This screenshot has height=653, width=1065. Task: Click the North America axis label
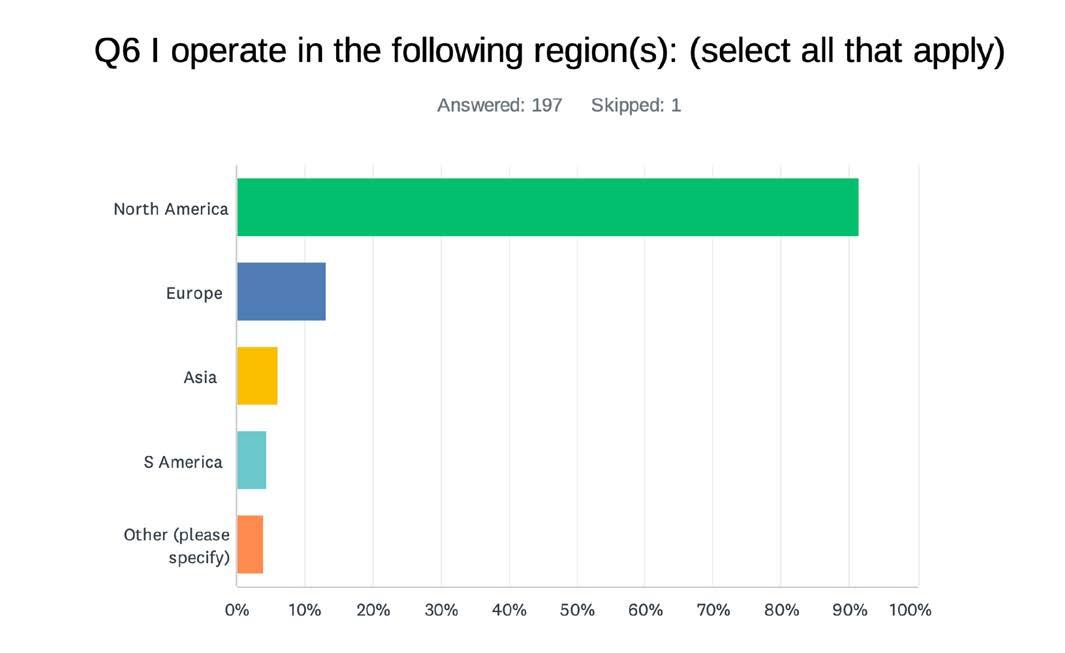[171, 209]
